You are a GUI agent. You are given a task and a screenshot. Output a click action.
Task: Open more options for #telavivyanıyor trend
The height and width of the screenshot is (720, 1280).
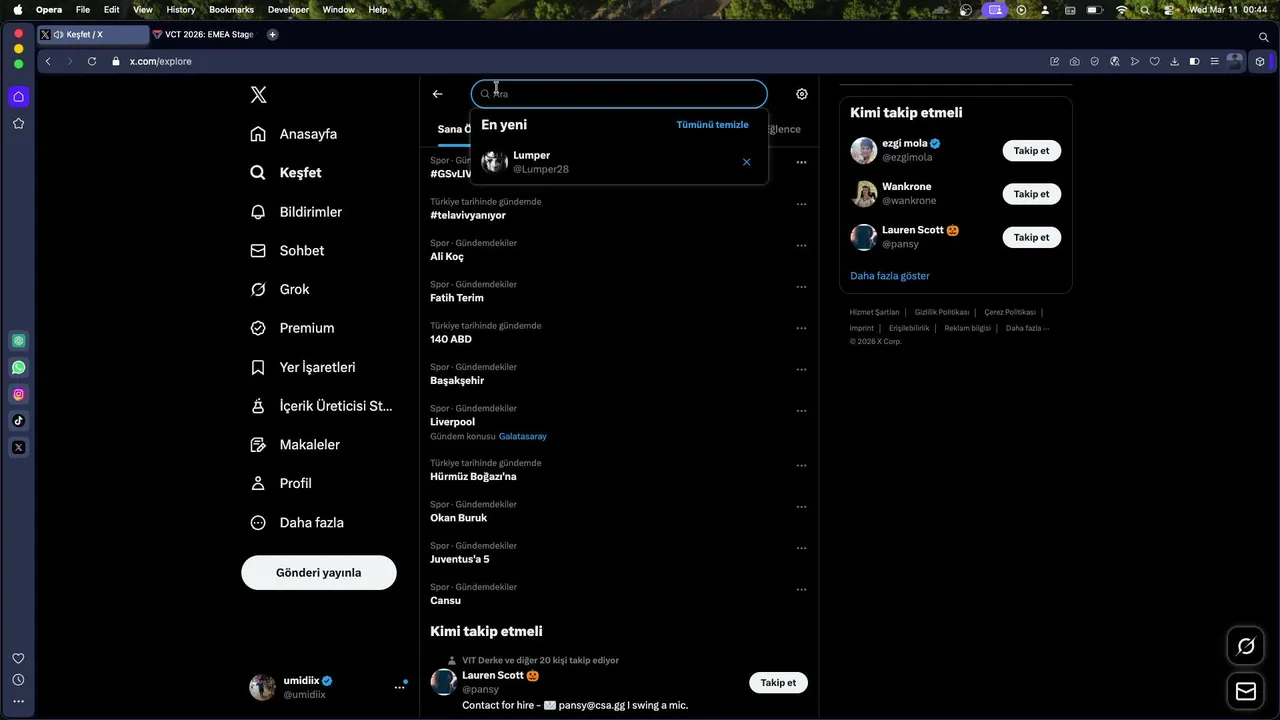801,204
